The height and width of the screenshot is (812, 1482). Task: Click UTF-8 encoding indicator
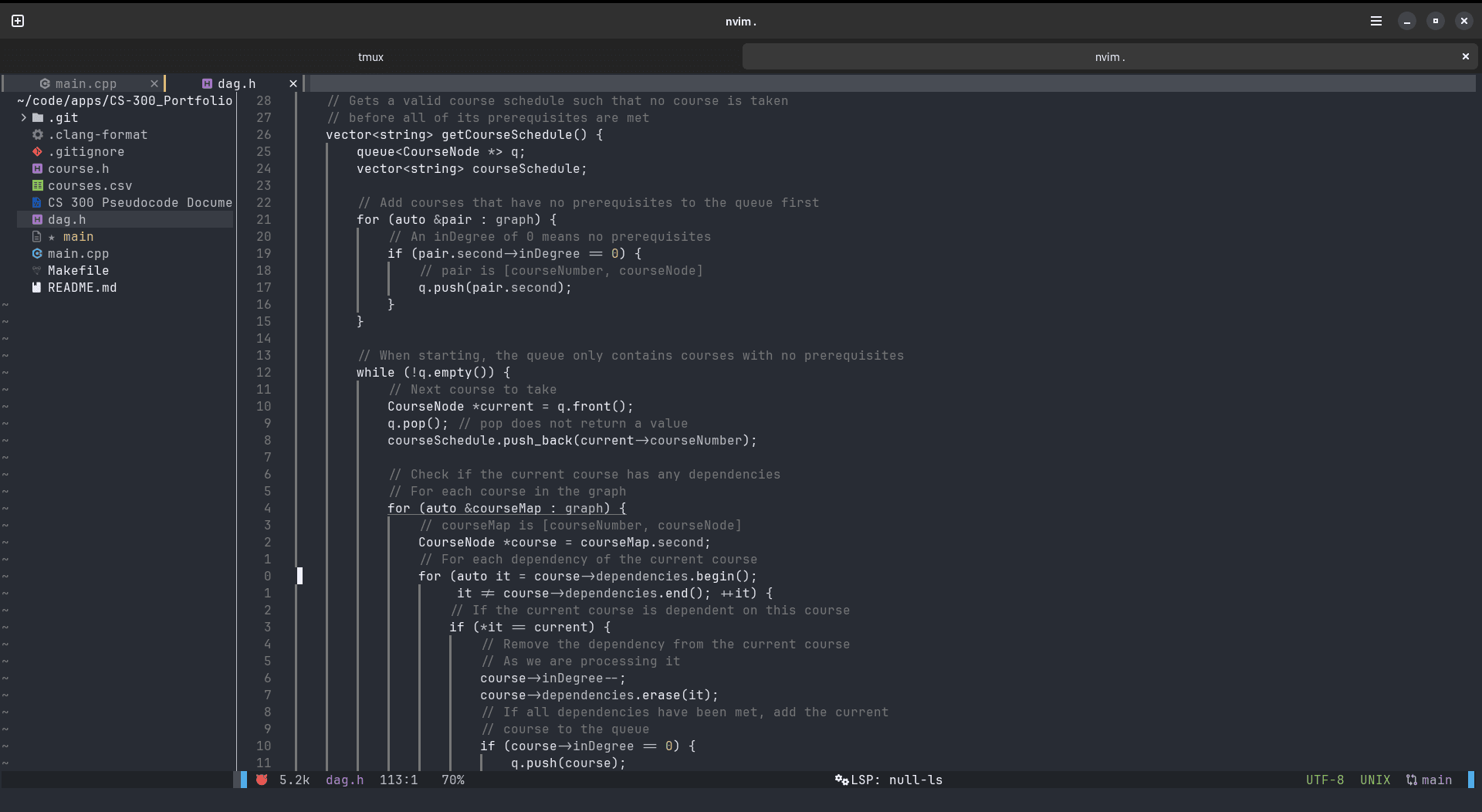click(1325, 780)
